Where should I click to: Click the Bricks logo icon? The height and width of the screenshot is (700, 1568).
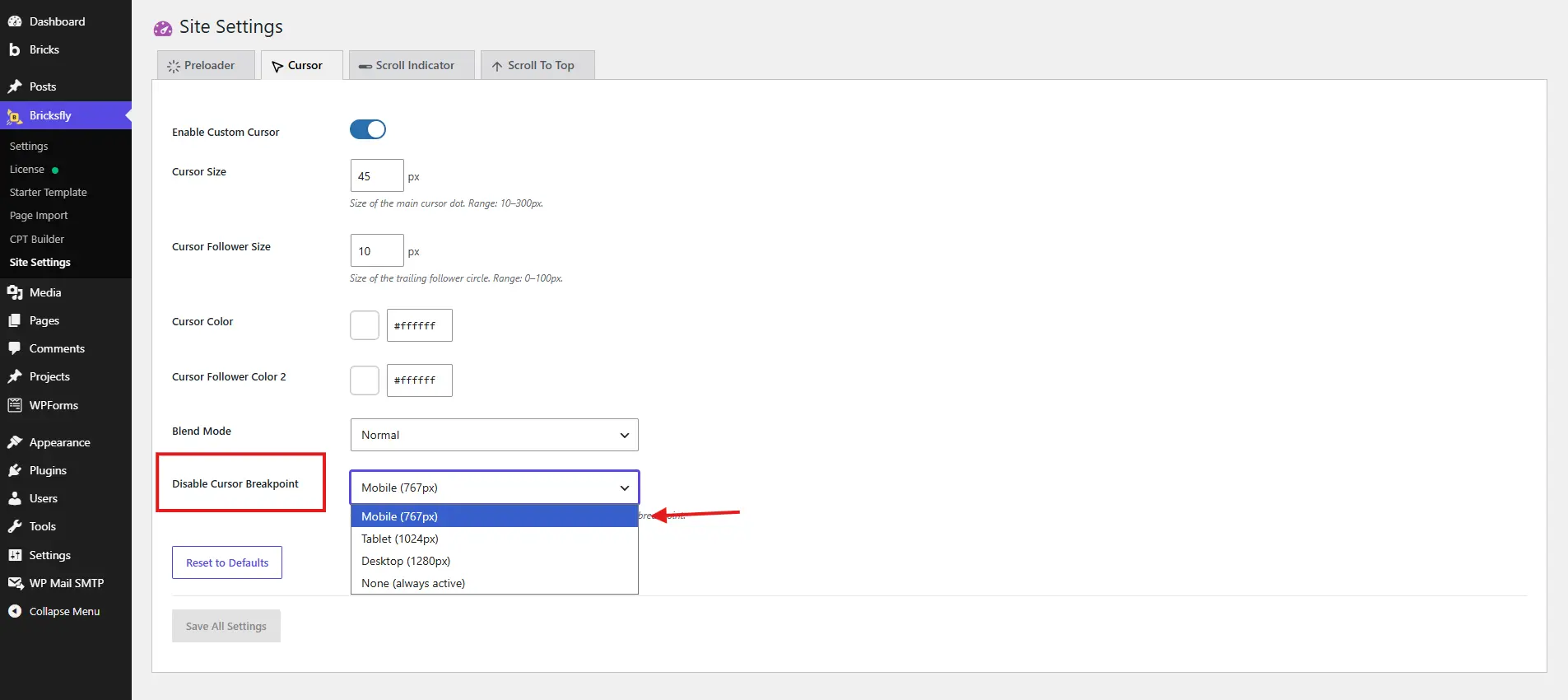pos(15,49)
